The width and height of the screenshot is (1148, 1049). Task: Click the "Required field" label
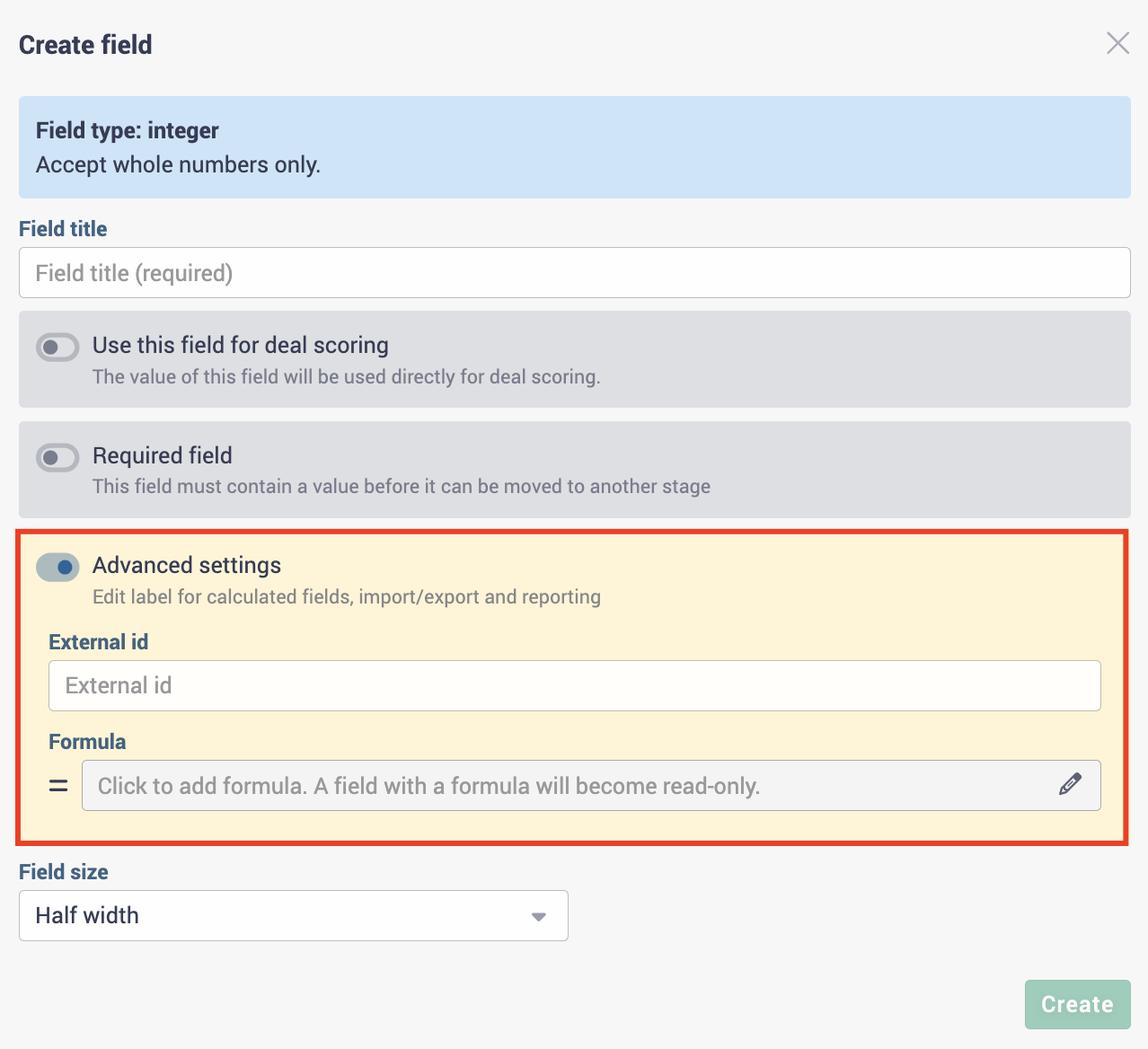(x=163, y=455)
